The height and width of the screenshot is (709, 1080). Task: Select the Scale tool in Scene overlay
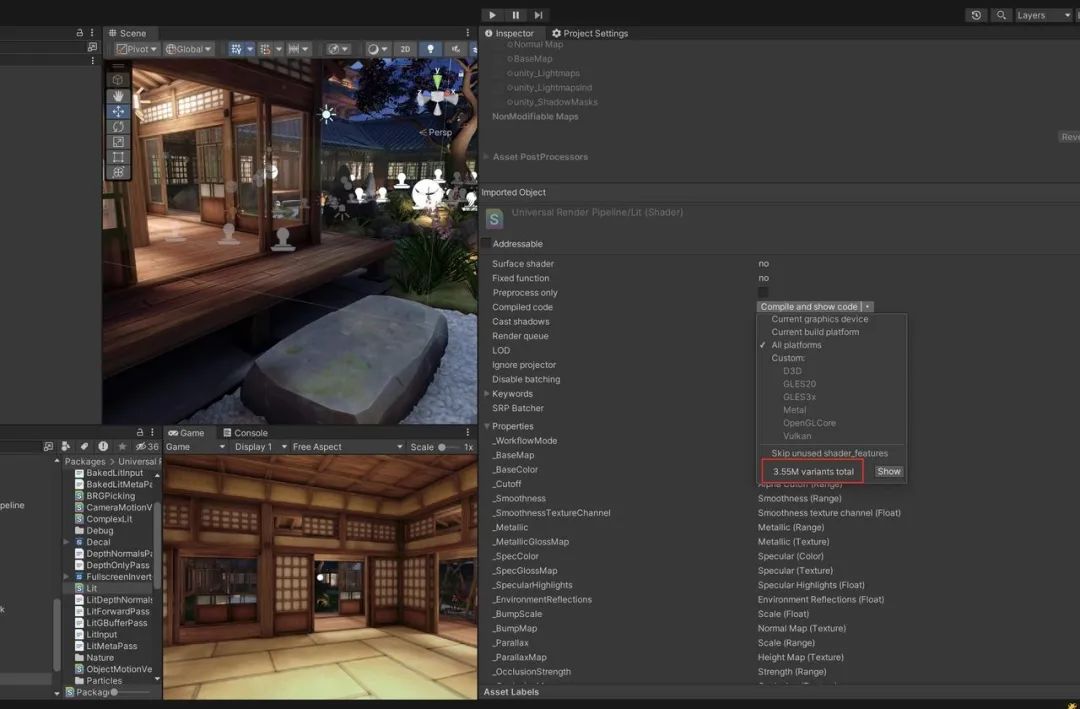[x=118, y=142]
